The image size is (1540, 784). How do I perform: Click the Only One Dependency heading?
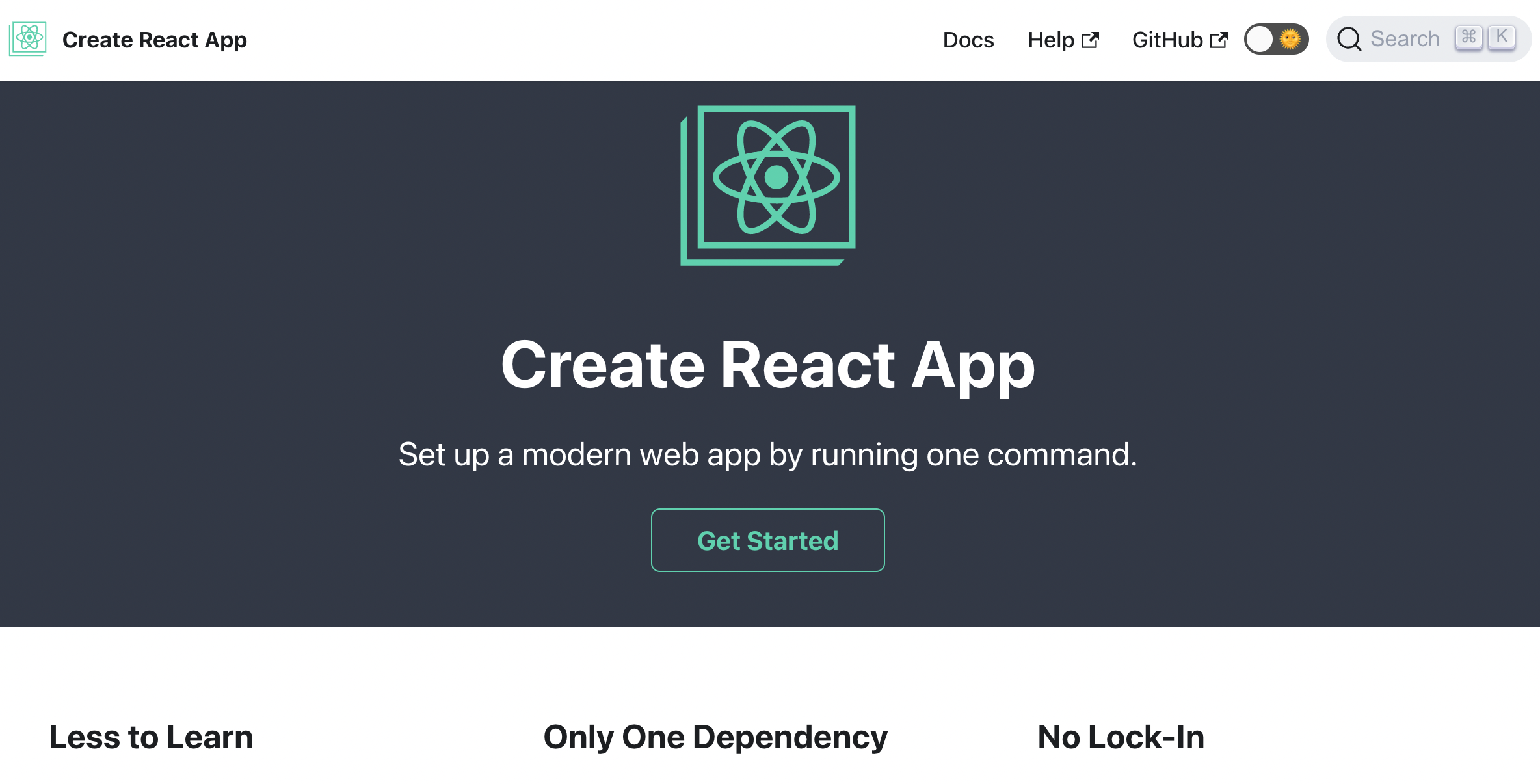(715, 737)
